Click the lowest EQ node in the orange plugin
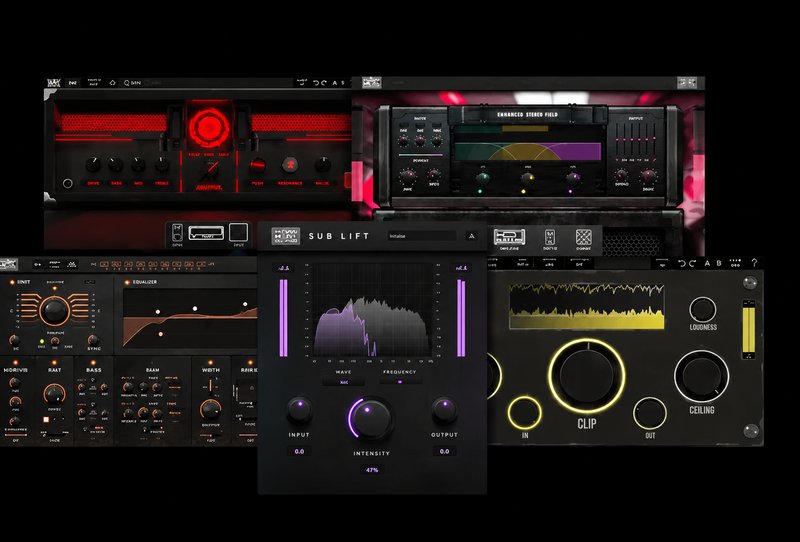This screenshot has width=800, height=542. [161, 334]
